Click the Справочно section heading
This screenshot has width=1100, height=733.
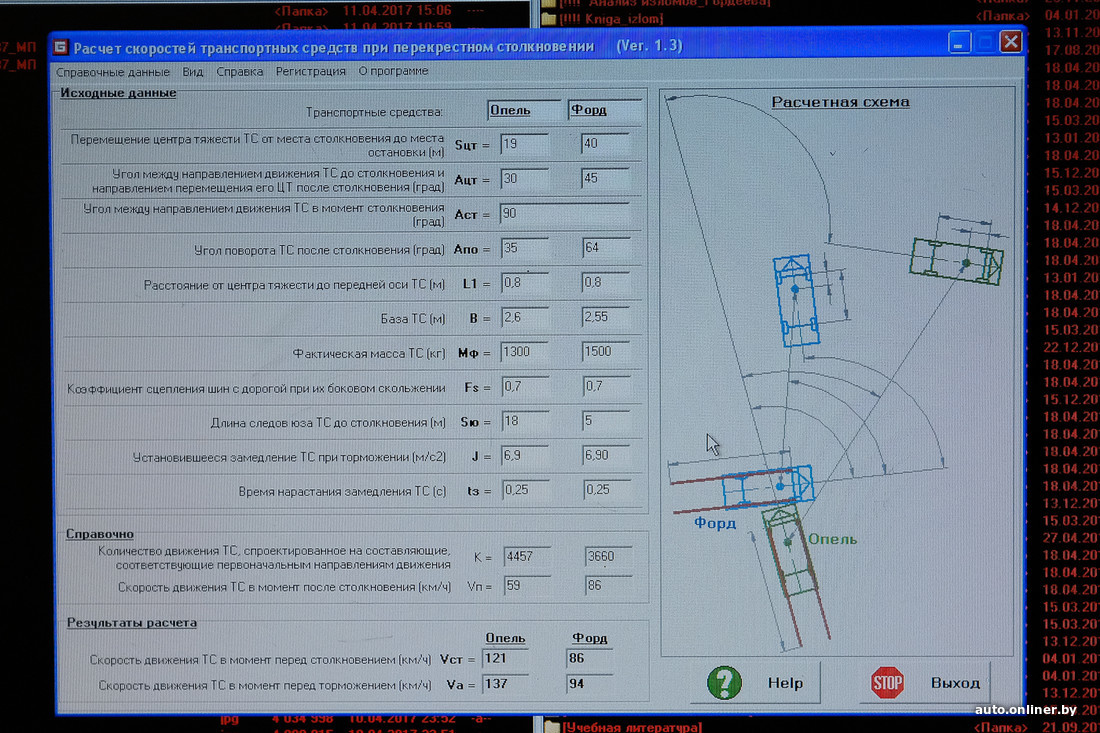[100, 534]
